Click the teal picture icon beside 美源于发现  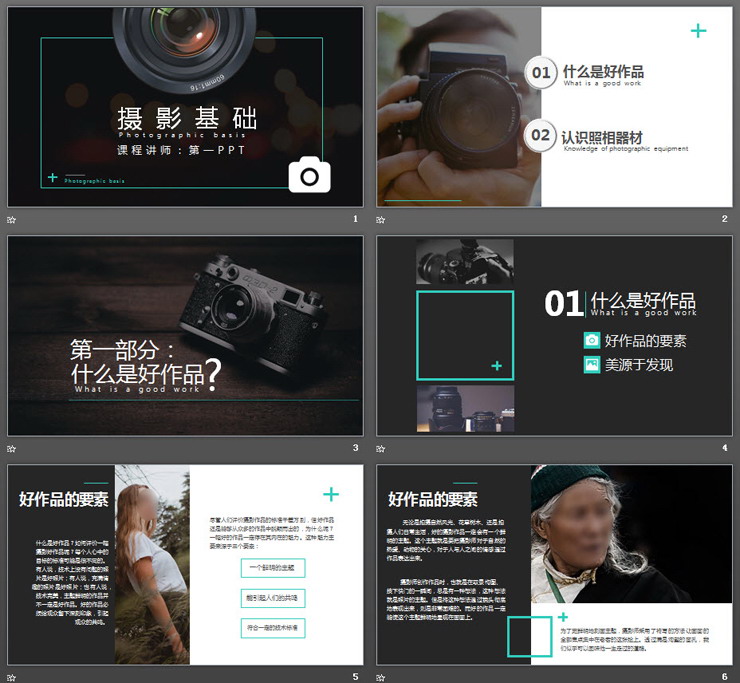tap(592, 364)
